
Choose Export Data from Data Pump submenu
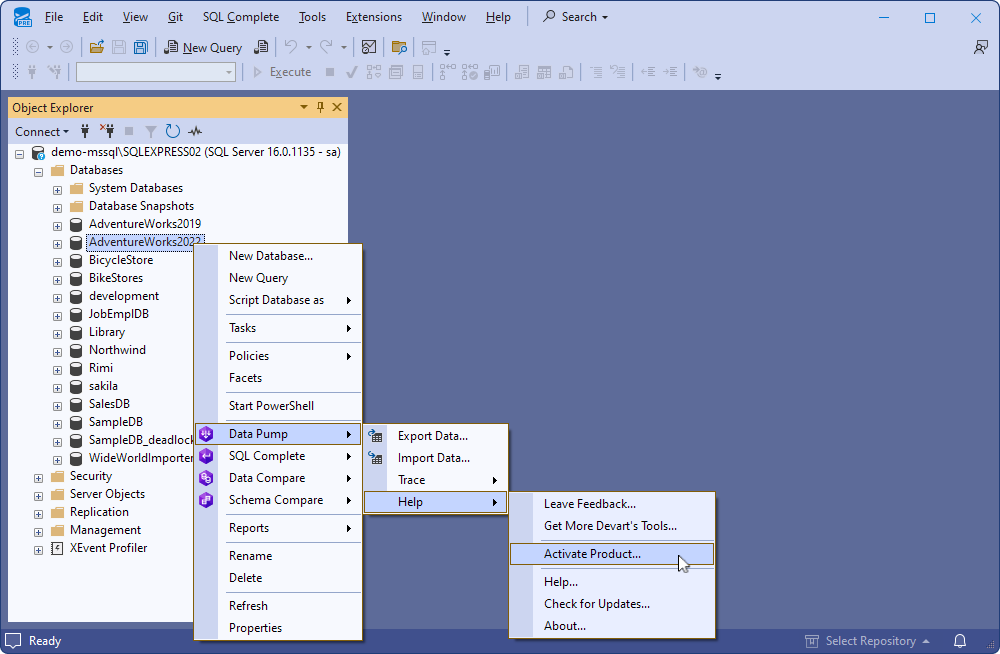436,436
